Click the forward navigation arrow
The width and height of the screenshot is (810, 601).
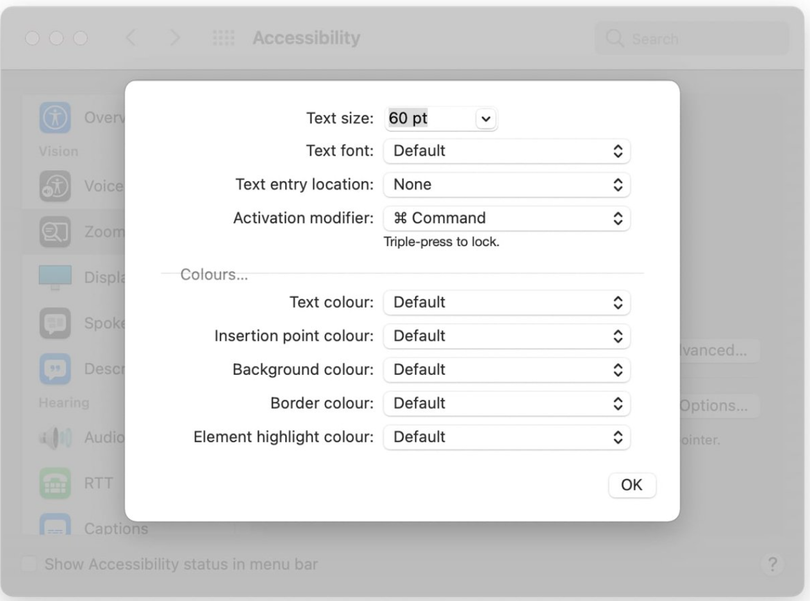tap(174, 37)
